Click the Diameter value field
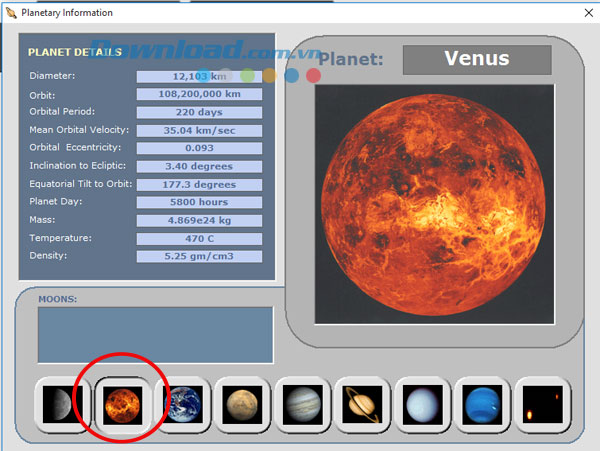Viewport: 600px width, 451px height. [199, 76]
